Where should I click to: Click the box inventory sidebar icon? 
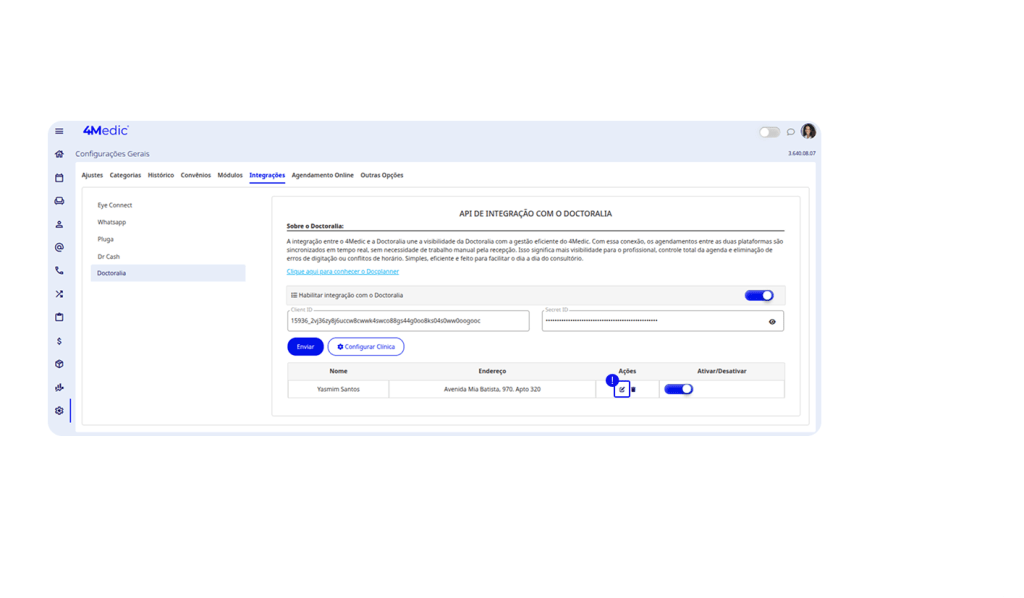59,364
